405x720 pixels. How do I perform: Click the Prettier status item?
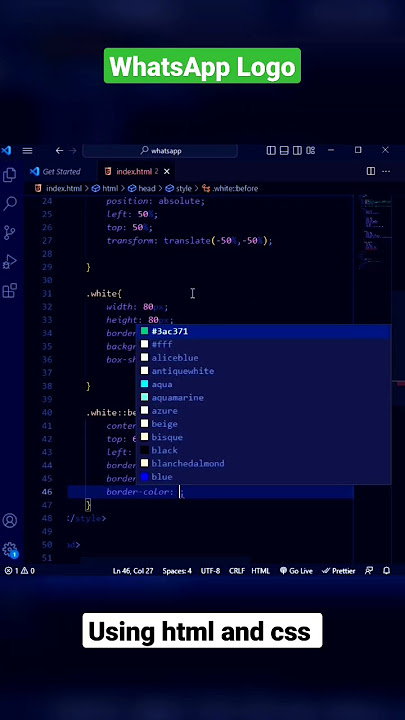pos(339,571)
